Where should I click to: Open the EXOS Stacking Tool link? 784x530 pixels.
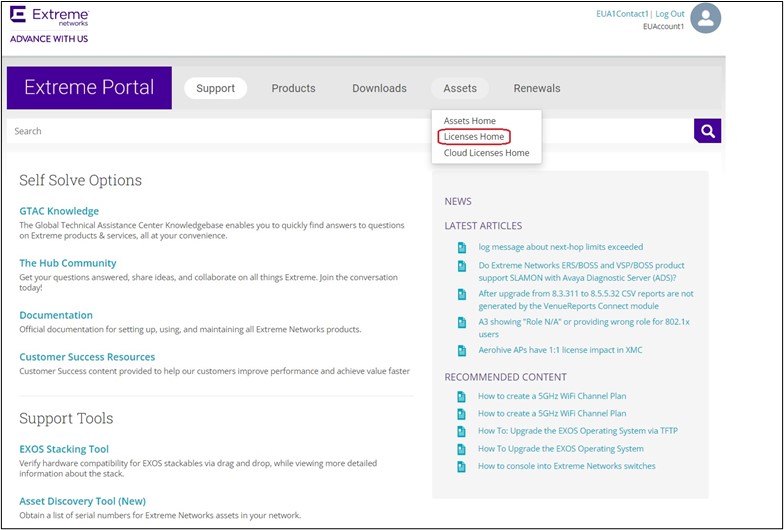64,449
